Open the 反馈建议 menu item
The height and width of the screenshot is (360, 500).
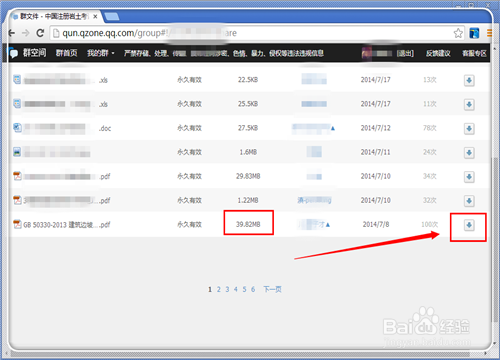click(x=438, y=53)
